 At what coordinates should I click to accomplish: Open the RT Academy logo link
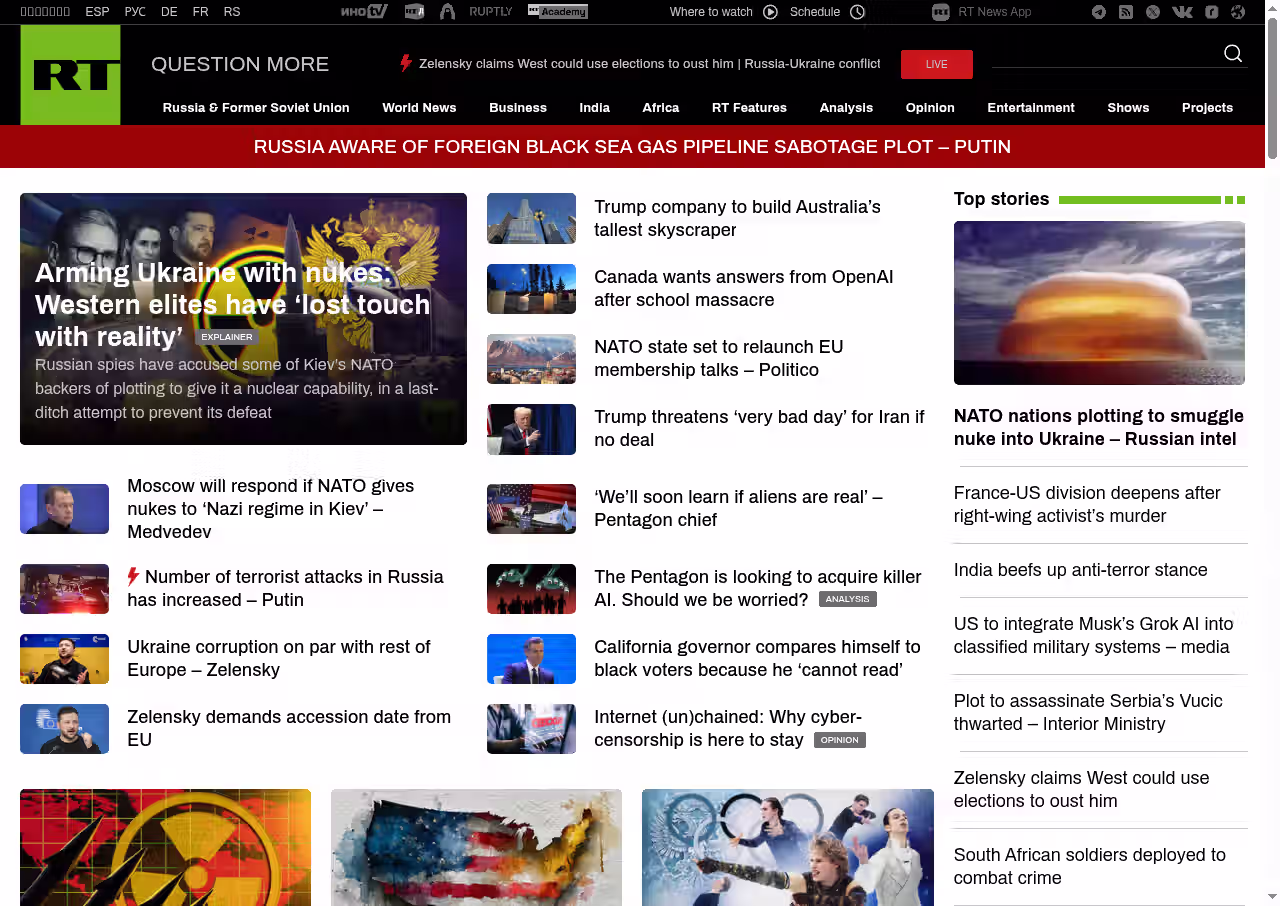pyautogui.click(x=557, y=12)
